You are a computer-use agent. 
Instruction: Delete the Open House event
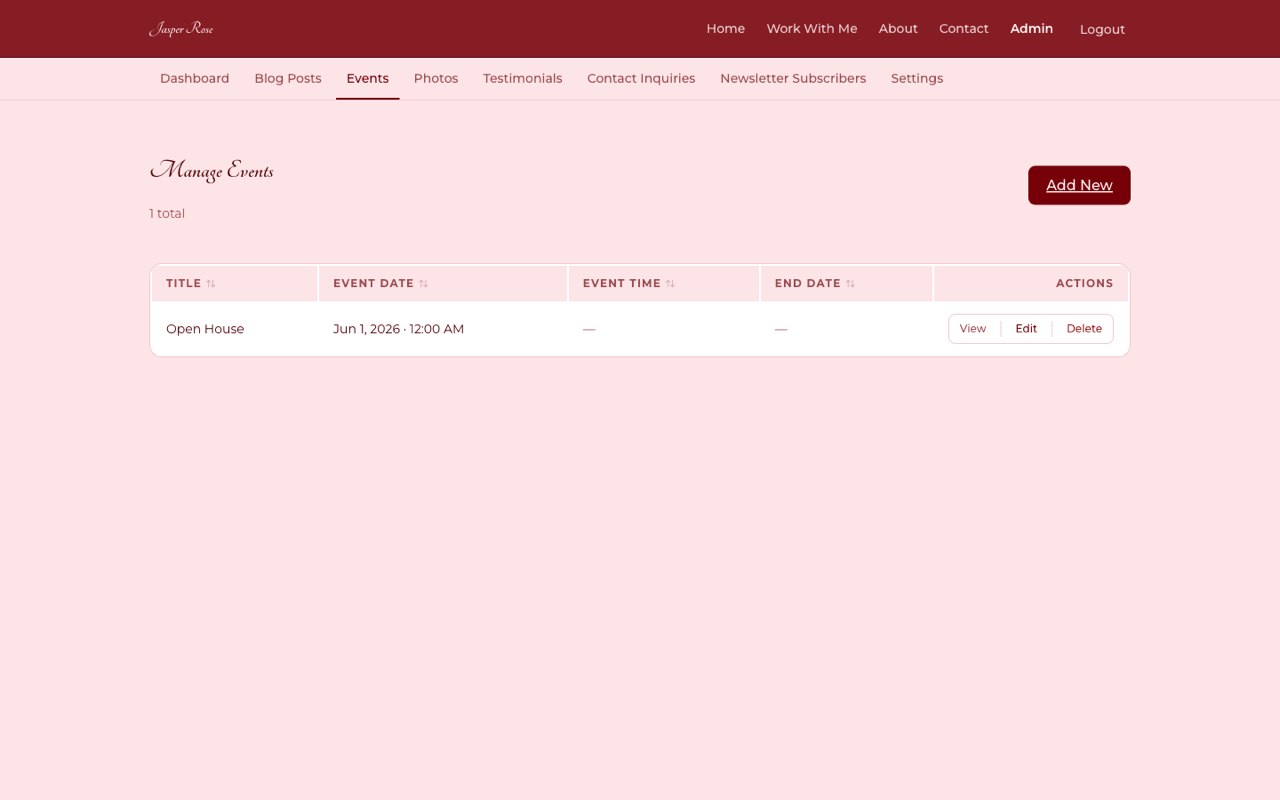coord(1084,329)
